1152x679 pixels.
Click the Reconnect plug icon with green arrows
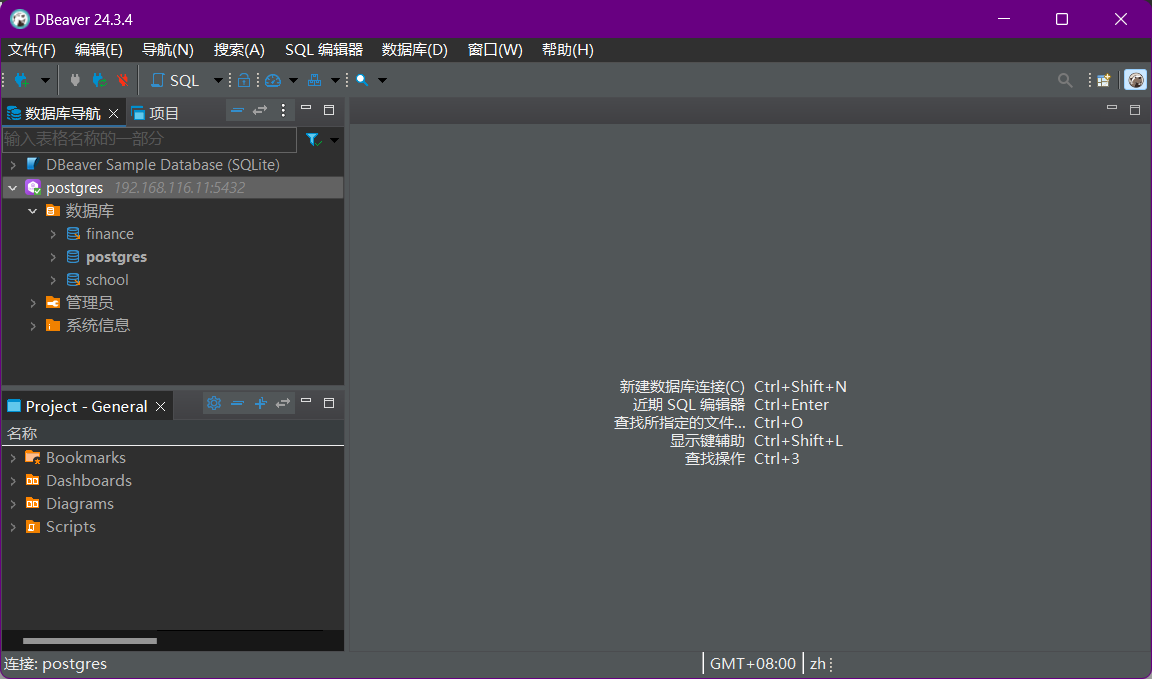99,80
